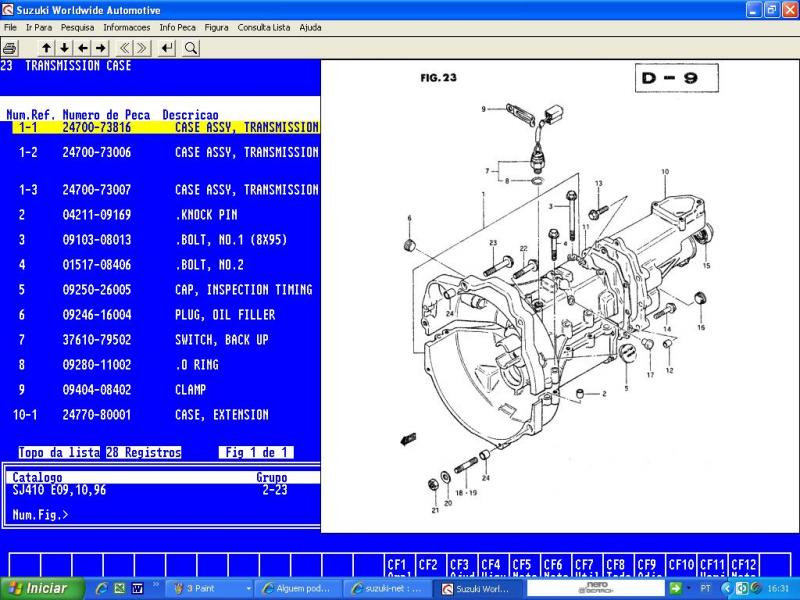
Task: Select part row 1-3 24700-73007
Action: pyautogui.click(x=166, y=190)
